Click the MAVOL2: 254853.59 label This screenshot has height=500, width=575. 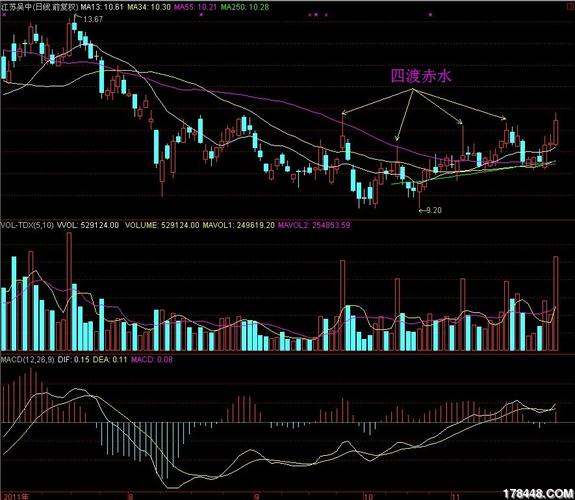pyautogui.click(x=314, y=225)
